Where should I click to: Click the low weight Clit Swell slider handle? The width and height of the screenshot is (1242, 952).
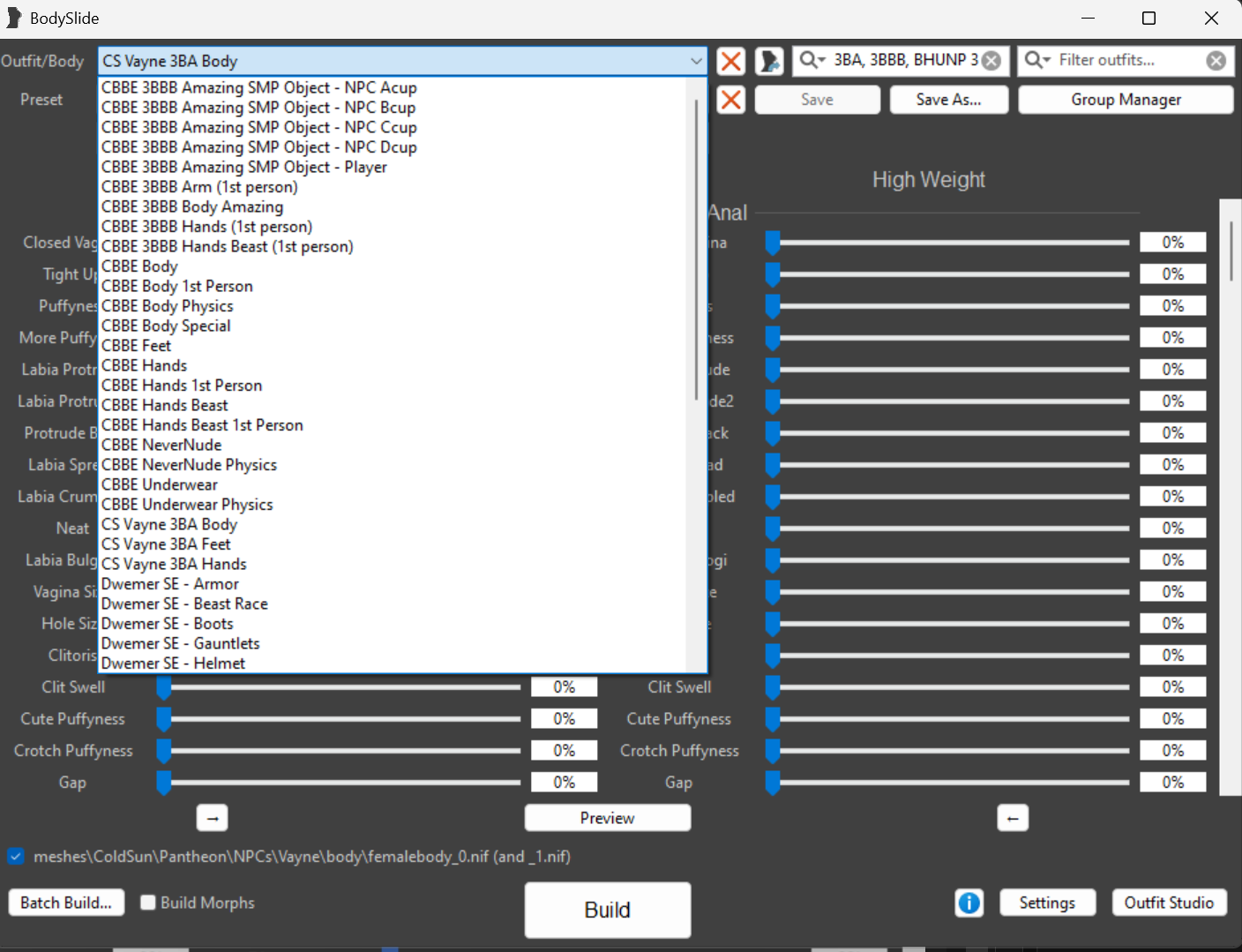163,687
